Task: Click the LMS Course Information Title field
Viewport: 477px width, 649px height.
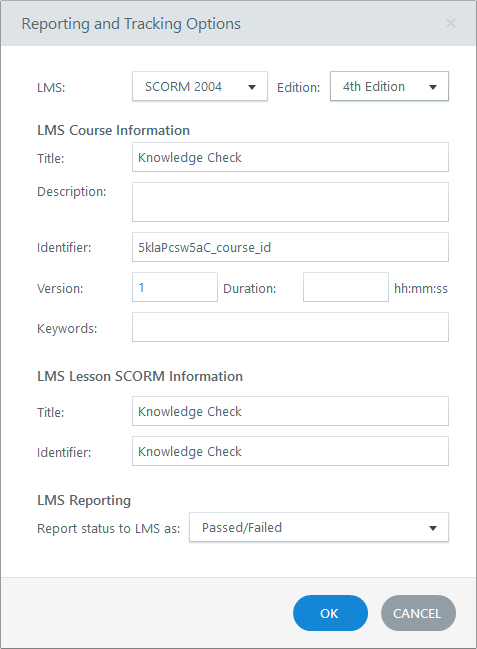Action: [x=290, y=157]
